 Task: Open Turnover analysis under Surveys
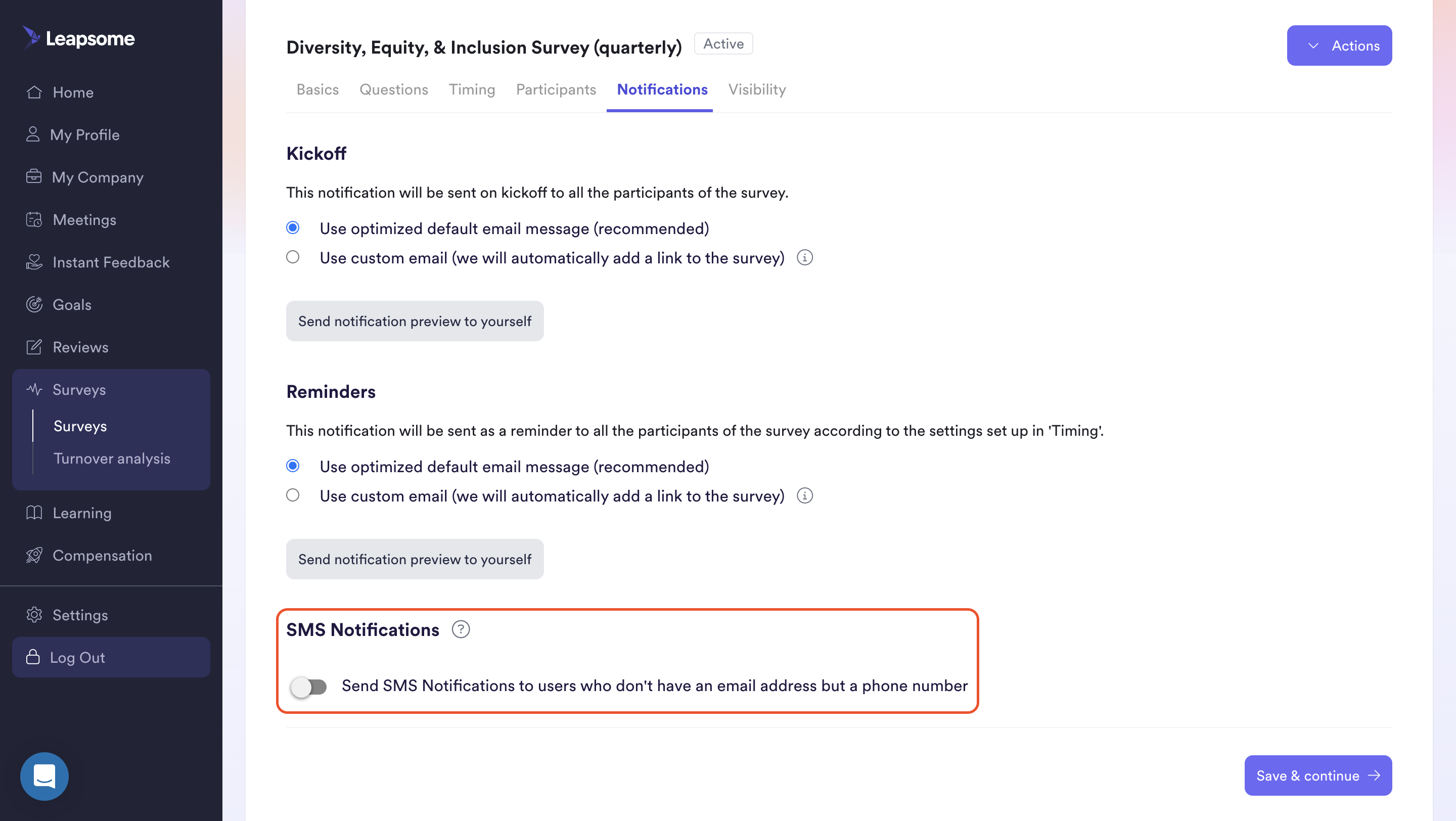[112, 458]
